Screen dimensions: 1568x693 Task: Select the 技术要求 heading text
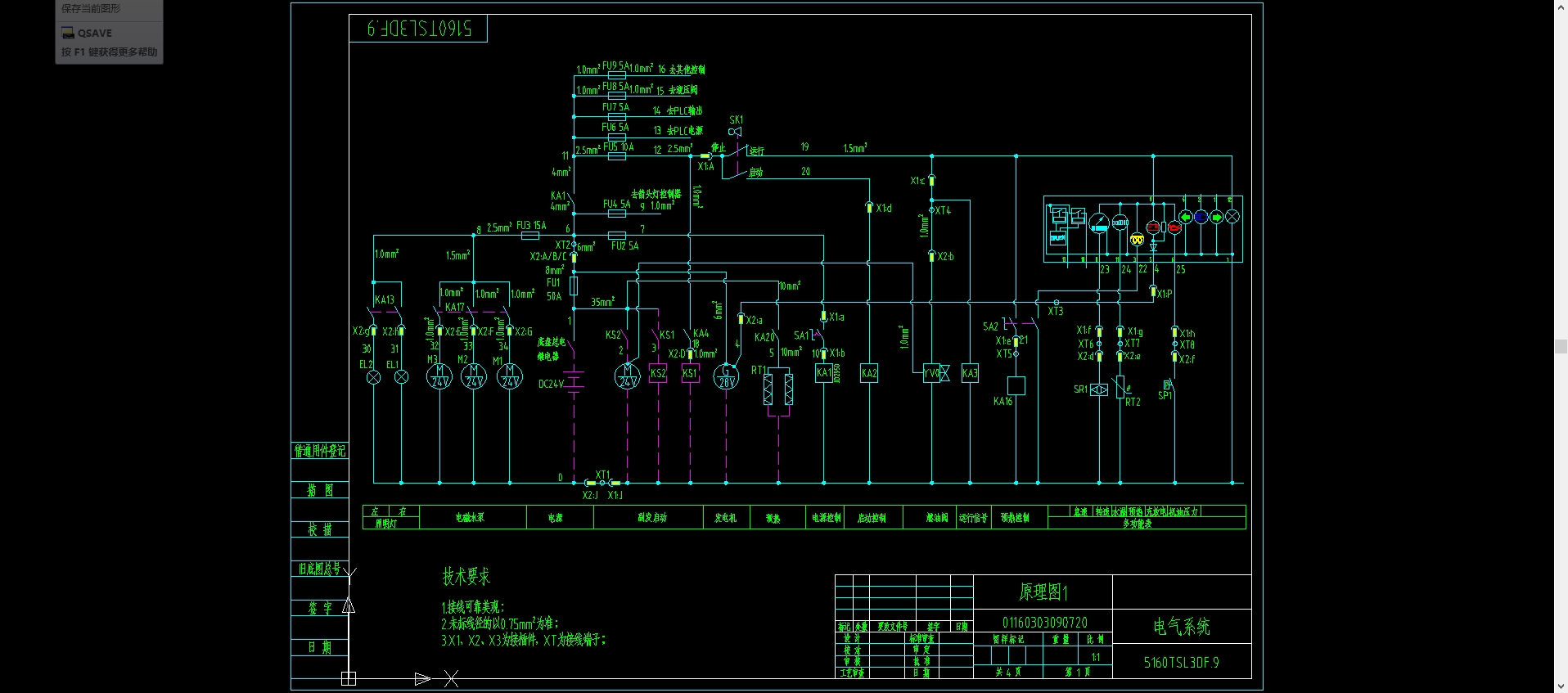(x=466, y=576)
